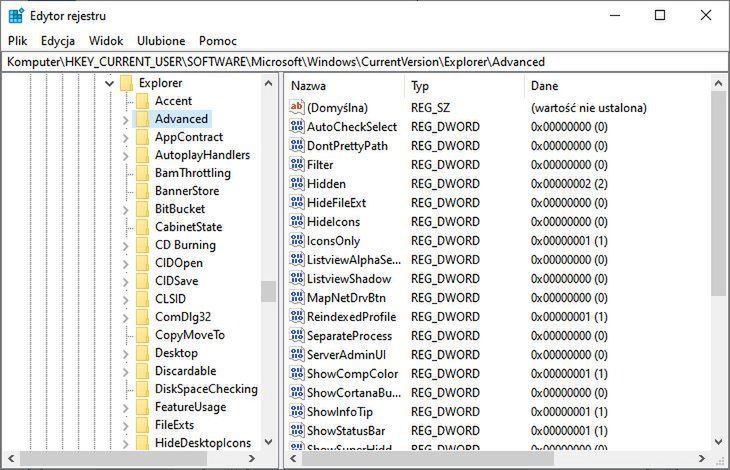Viewport: 730px width, 470px height.
Task: Select the Accent folder icon
Action: pos(142,101)
